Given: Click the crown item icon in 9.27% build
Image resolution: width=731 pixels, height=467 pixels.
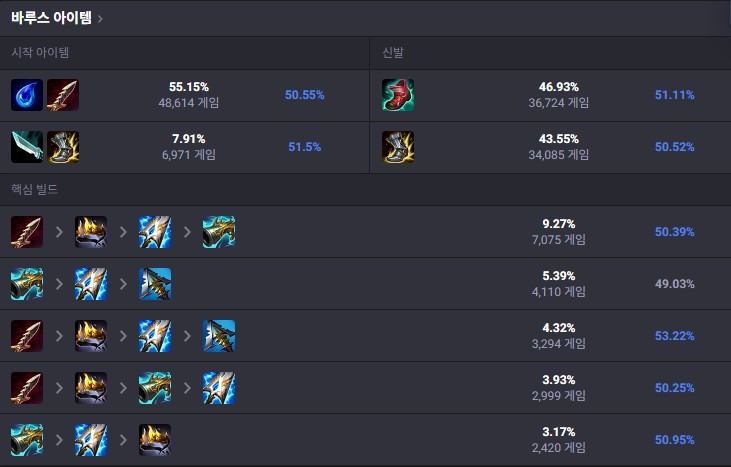Looking at the screenshot, I should 91,232.
